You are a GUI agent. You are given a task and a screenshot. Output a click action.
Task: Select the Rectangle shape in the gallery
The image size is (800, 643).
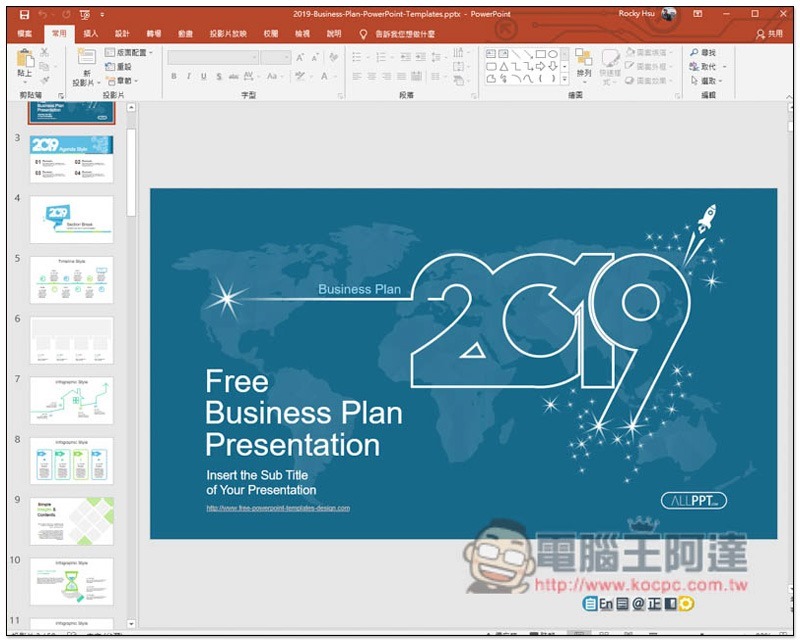pos(540,54)
